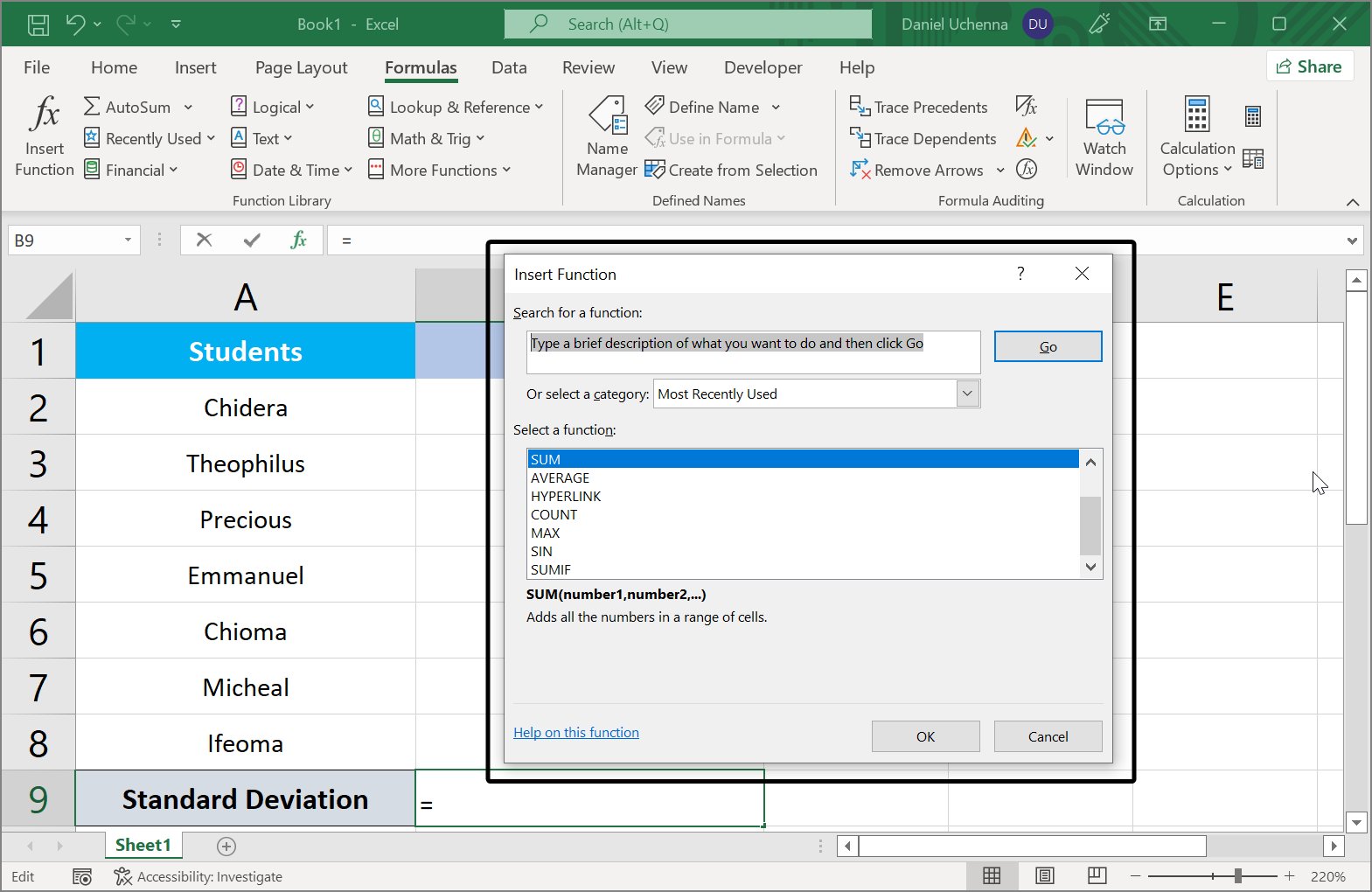Open the Help on this function link
Screen dimensions: 1372x892
pyautogui.click(x=575, y=733)
